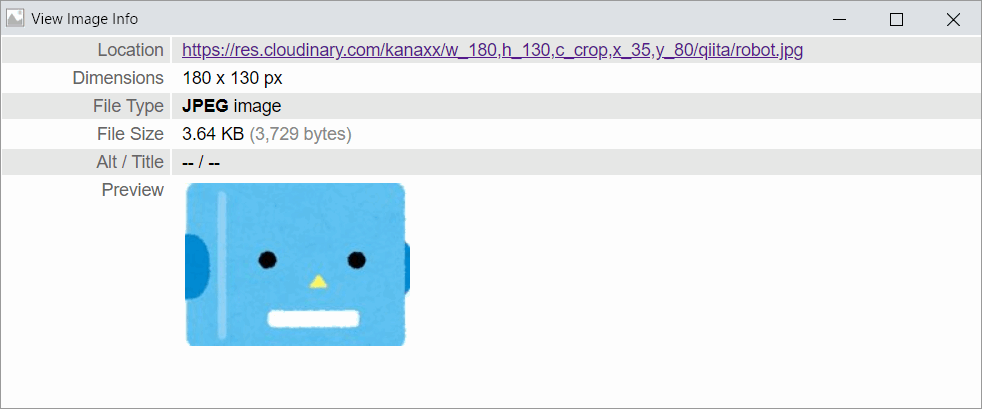Click the bold JPEG file type text
982x409 pixels.
tap(205, 106)
